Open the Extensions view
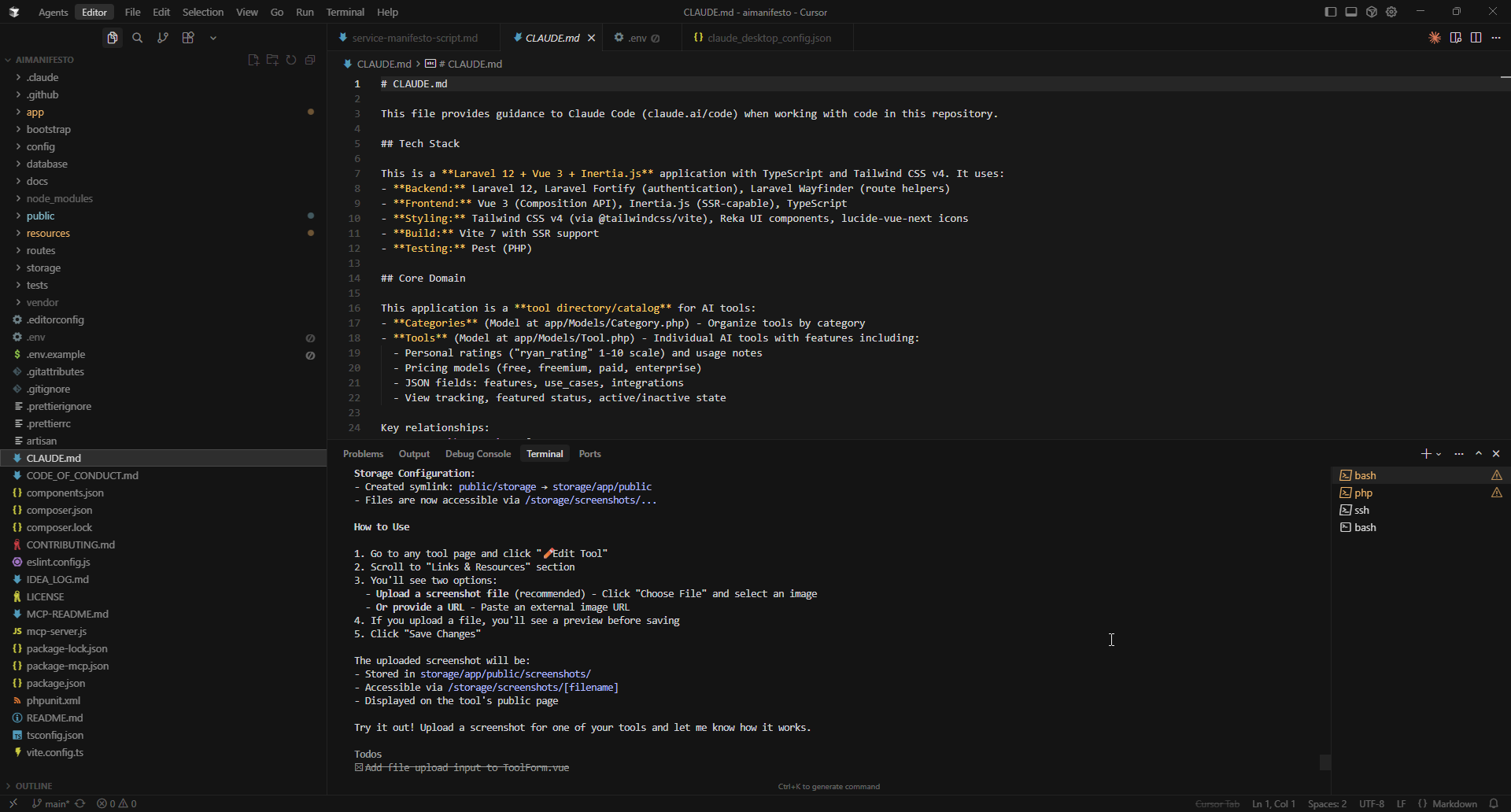Screen dimensions: 1511x812 [x=188, y=37]
